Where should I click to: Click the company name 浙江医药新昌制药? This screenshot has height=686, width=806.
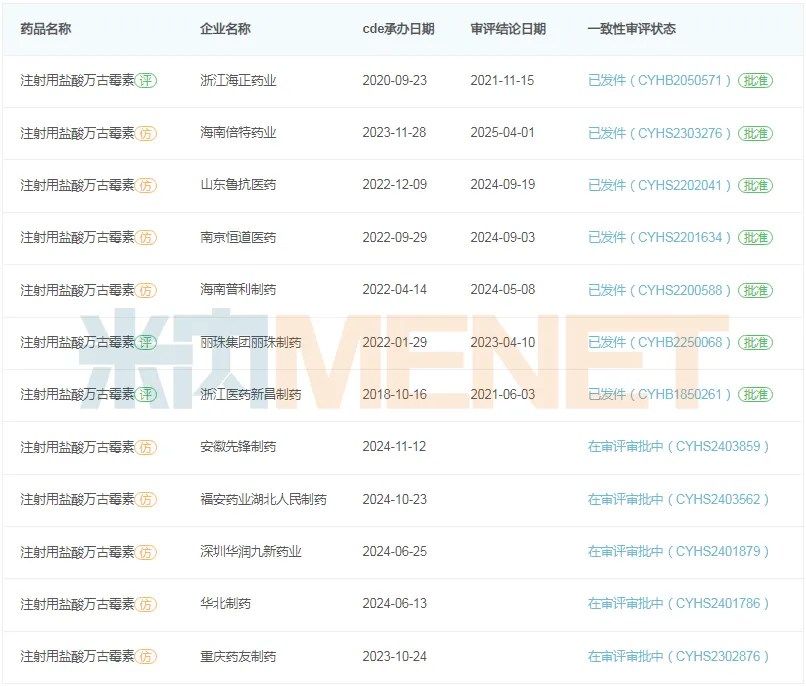[251, 395]
